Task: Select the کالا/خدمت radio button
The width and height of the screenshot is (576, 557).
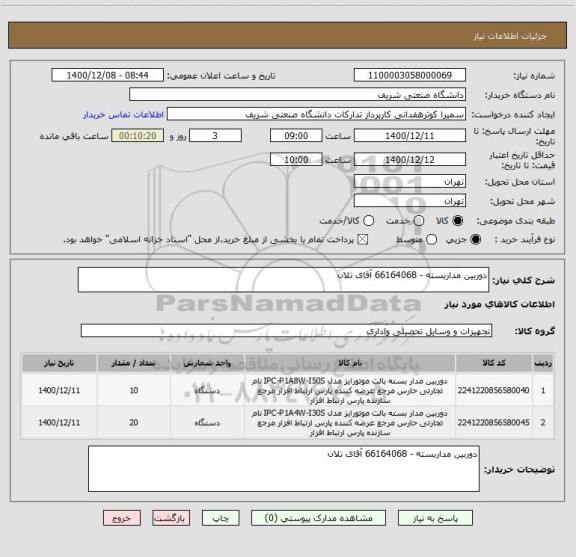Action: (368, 221)
